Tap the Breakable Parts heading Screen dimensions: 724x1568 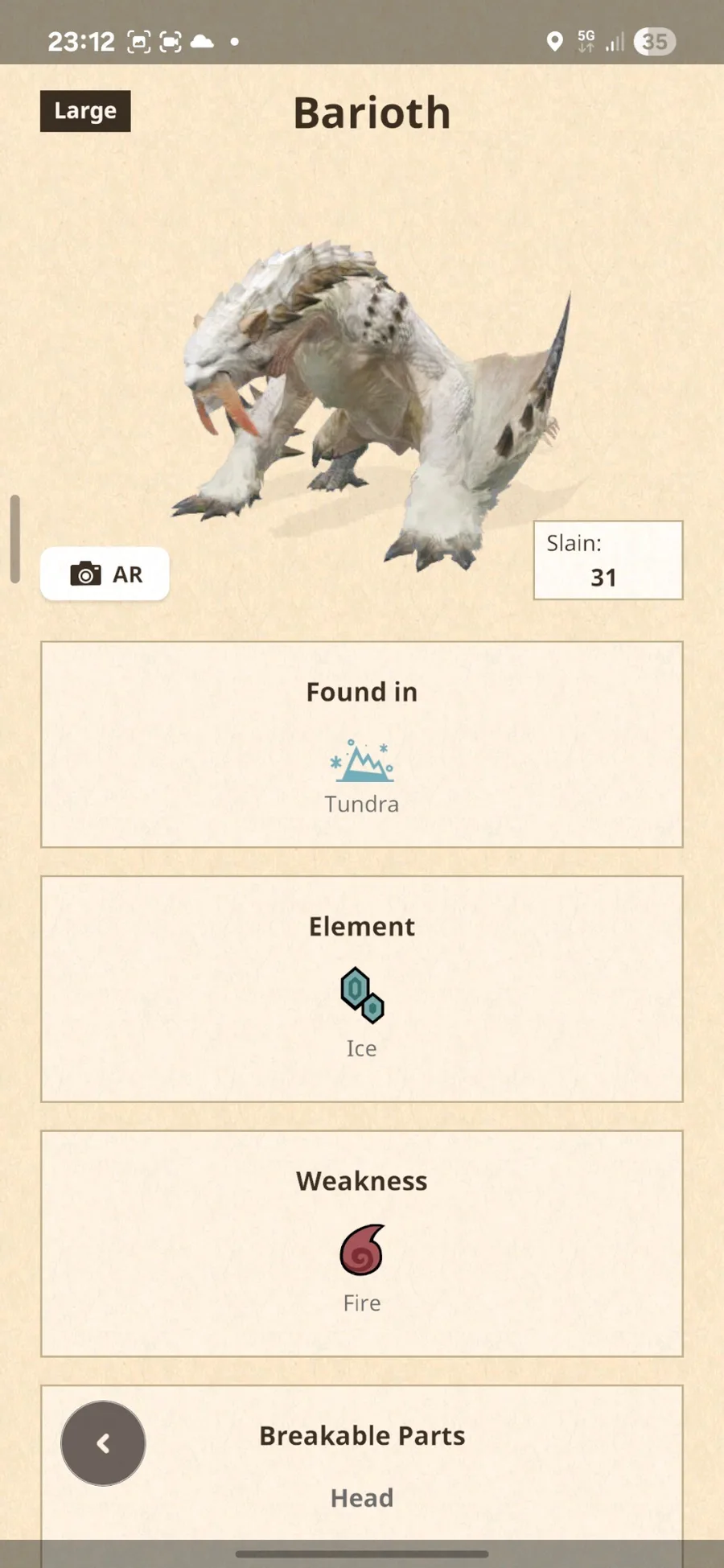[362, 1435]
